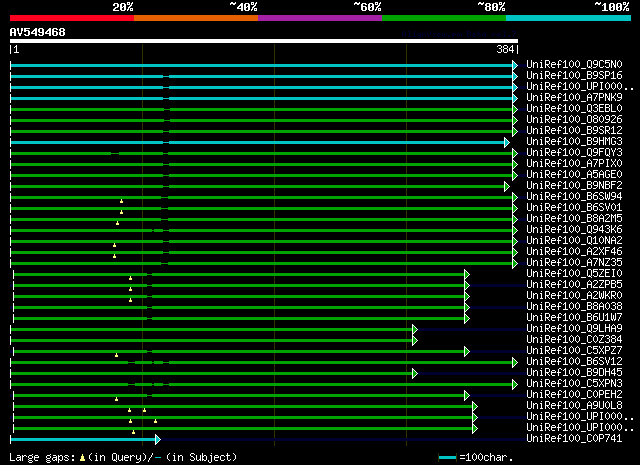Click the arrowhead ending the B9NBF2 alignment
Screen dimensions: 640x465
click(507, 187)
